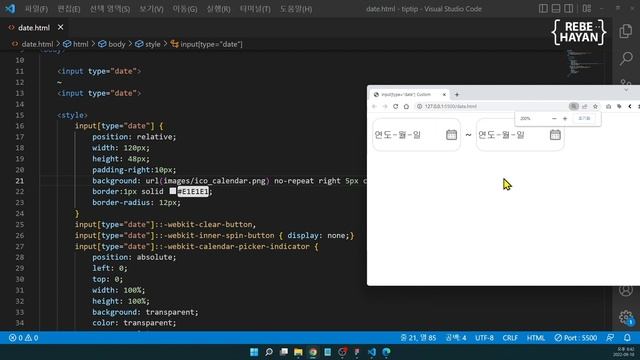640x360 pixels.
Task: Open the first date input's calendar icon
Action: (451, 135)
